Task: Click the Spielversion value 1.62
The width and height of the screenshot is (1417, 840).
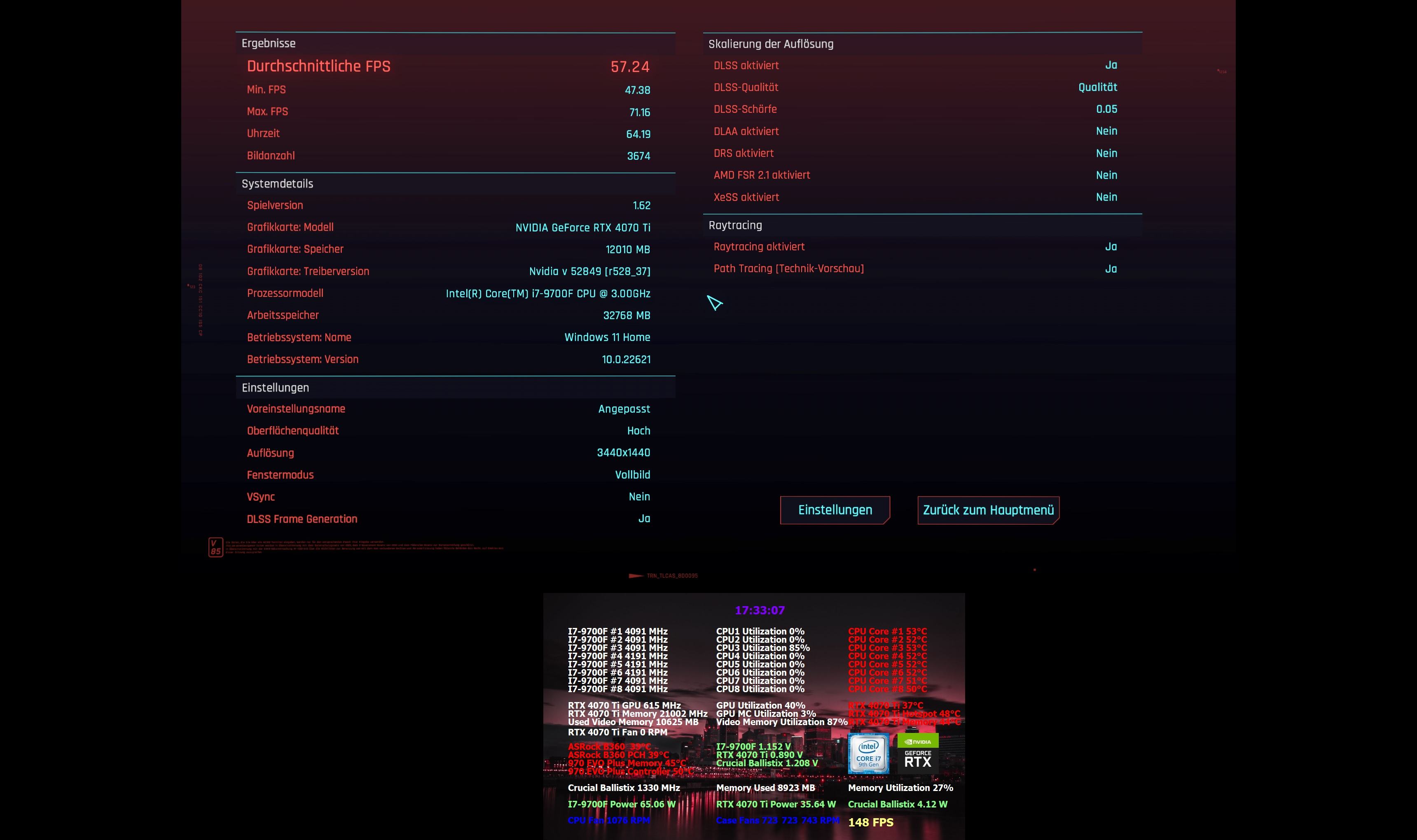Action: point(641,205)
